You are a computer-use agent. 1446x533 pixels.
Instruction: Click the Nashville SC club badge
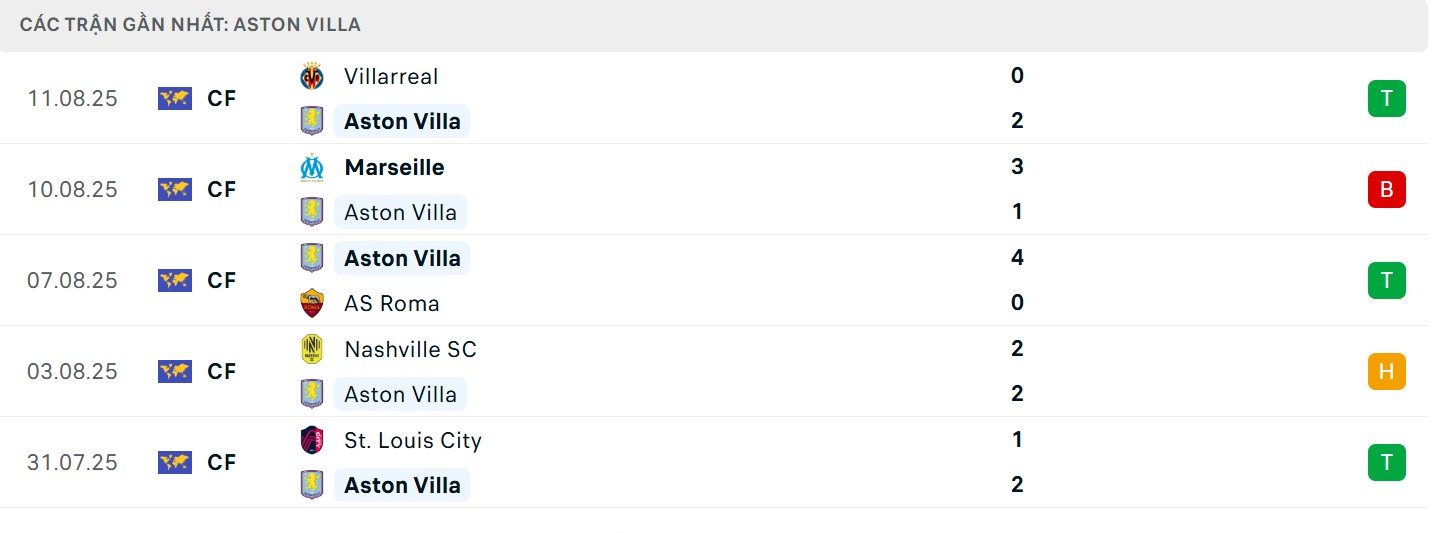[x=312, y=349]
